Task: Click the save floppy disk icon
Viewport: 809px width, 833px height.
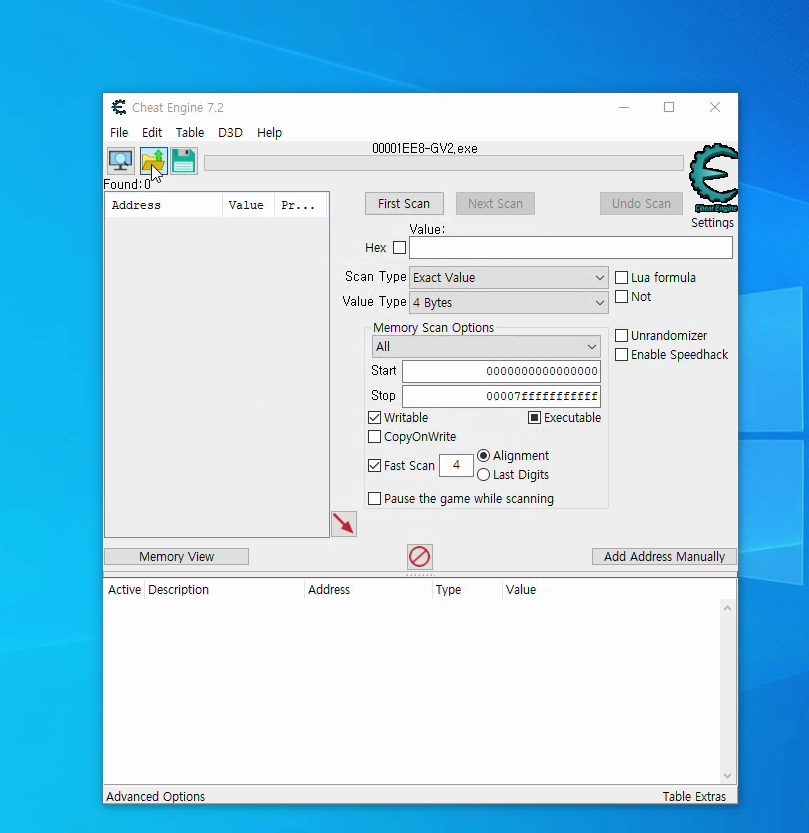Action: coord(184,160)
